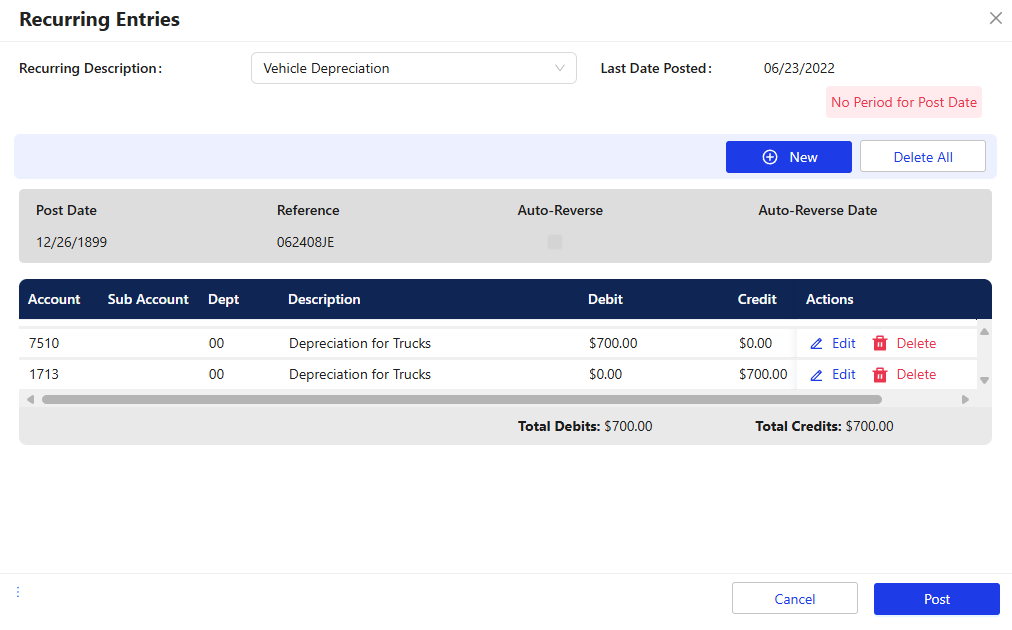The height and width of the screenshot is (630, 1012).
Task: Click the description in the 7510 row
Action: 359,343
